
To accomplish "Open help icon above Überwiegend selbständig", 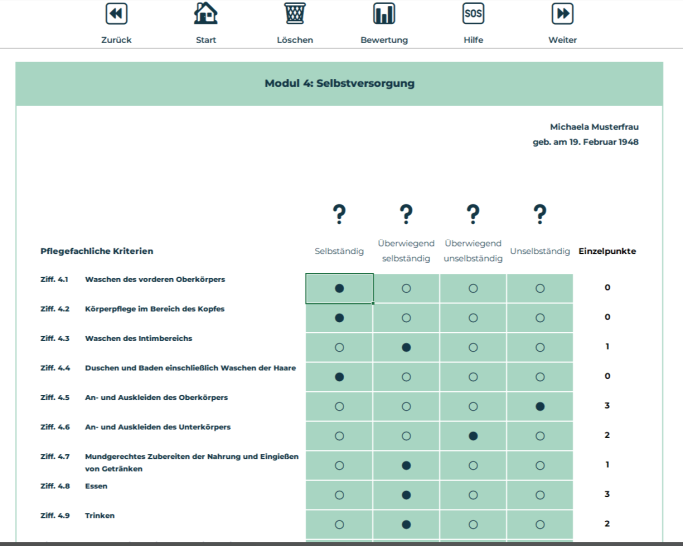I will pos(406,213).
